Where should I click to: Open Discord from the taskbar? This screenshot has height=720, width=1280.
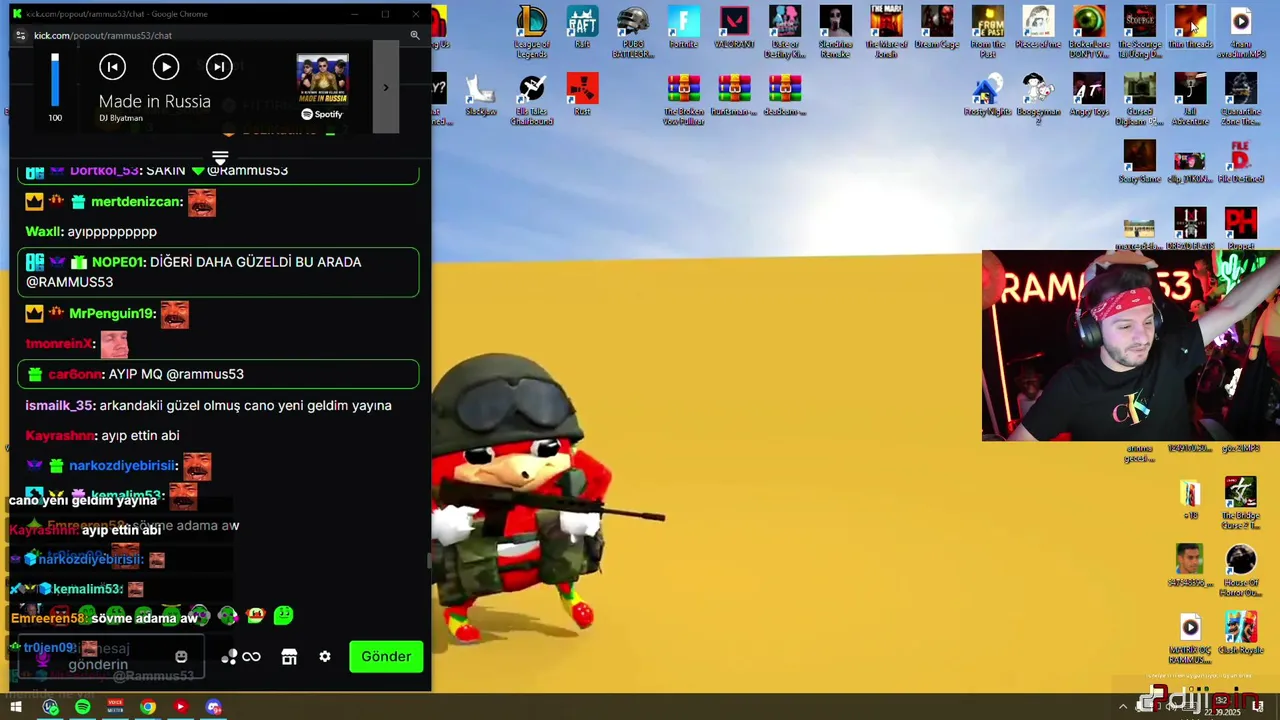pyautogui.click(x=213, y=707)
